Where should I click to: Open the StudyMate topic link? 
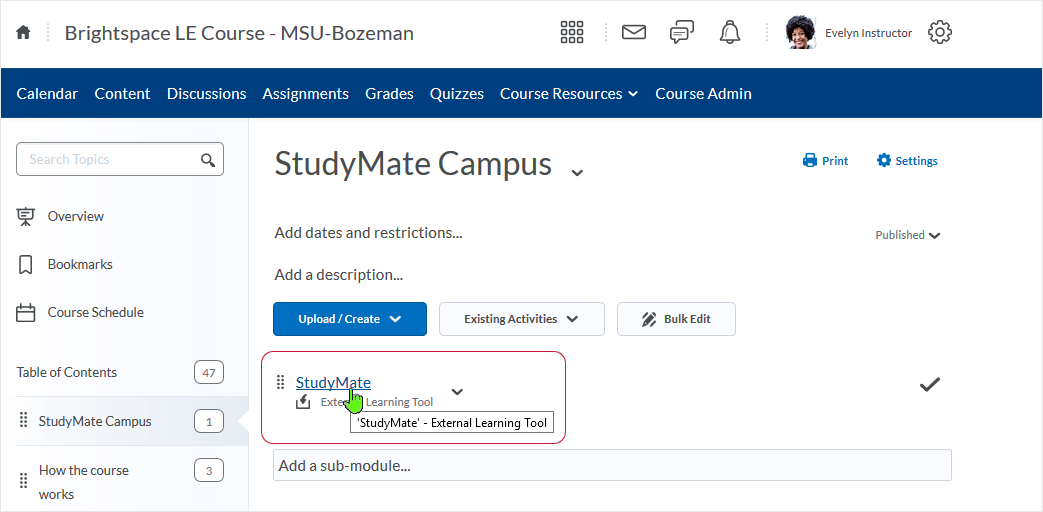pyautogui.click(x=333, y=382)
